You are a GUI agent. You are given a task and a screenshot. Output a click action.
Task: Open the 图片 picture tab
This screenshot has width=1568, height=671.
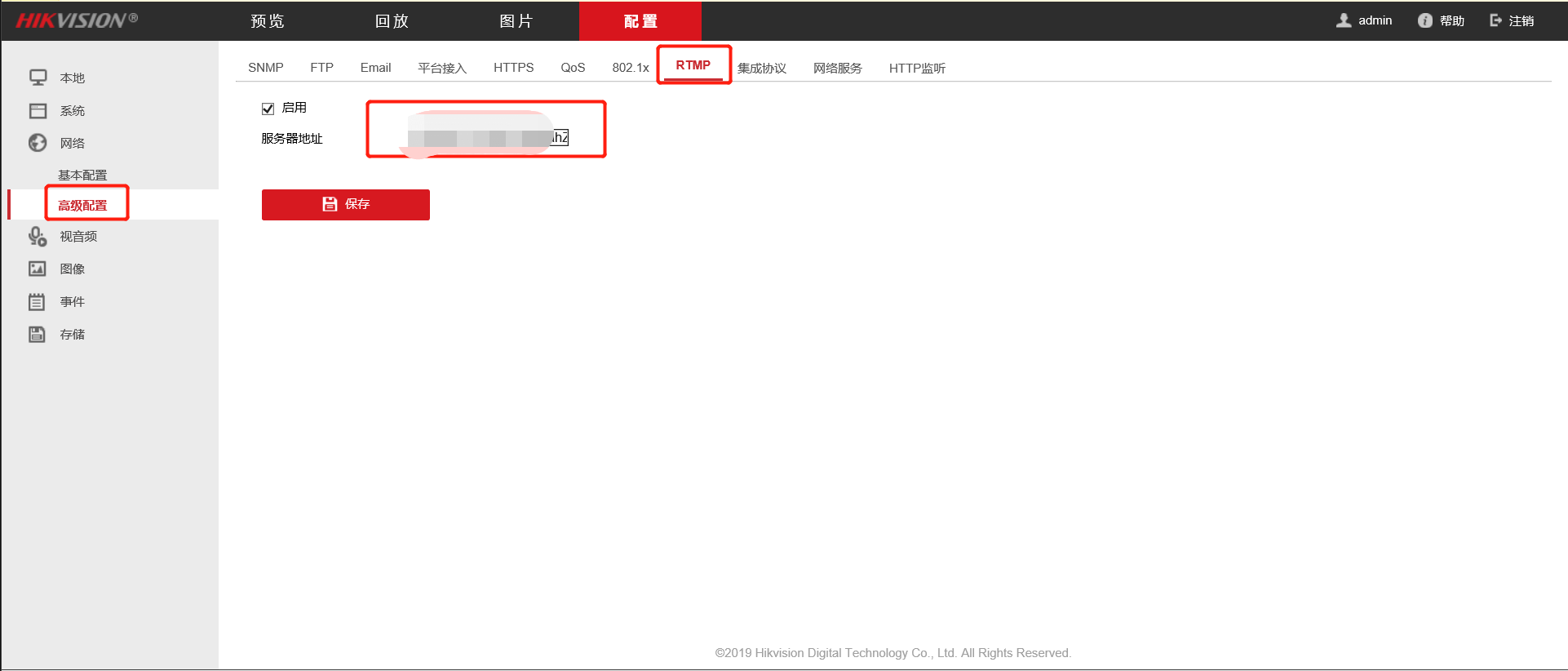click(516, 21)
